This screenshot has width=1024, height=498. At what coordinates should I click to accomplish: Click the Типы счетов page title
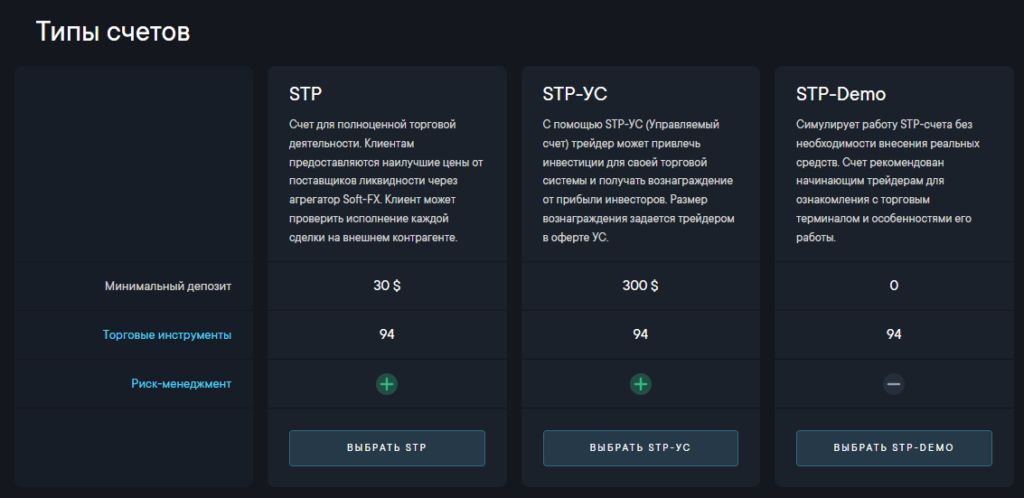click(113, 32)
